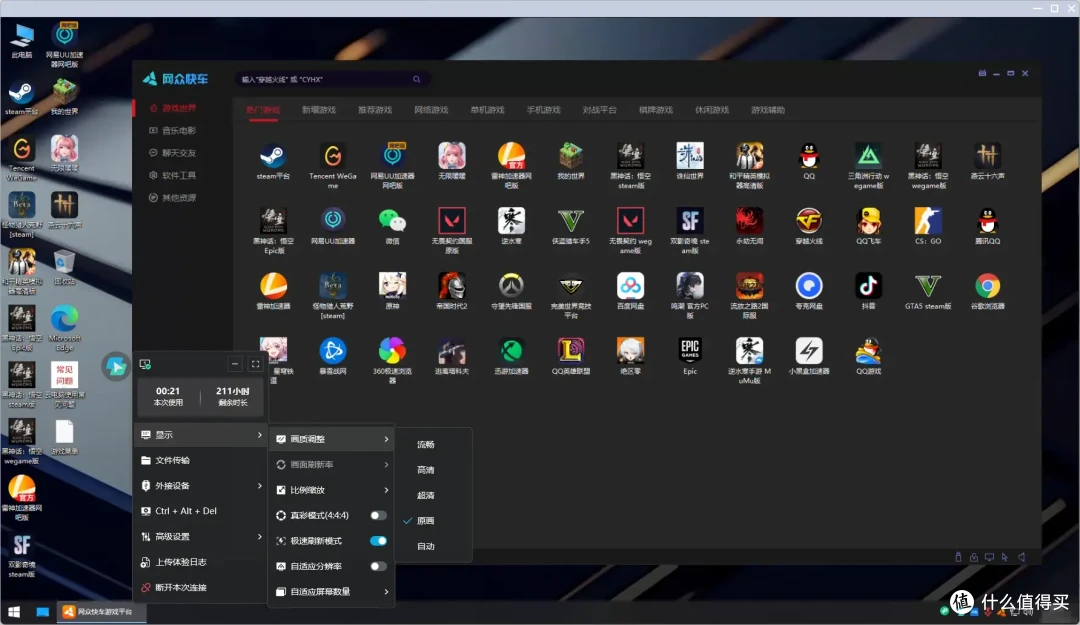Expand the 显示 submenu
Viewport: 1080px width, 625px height.
click(201, 435)
